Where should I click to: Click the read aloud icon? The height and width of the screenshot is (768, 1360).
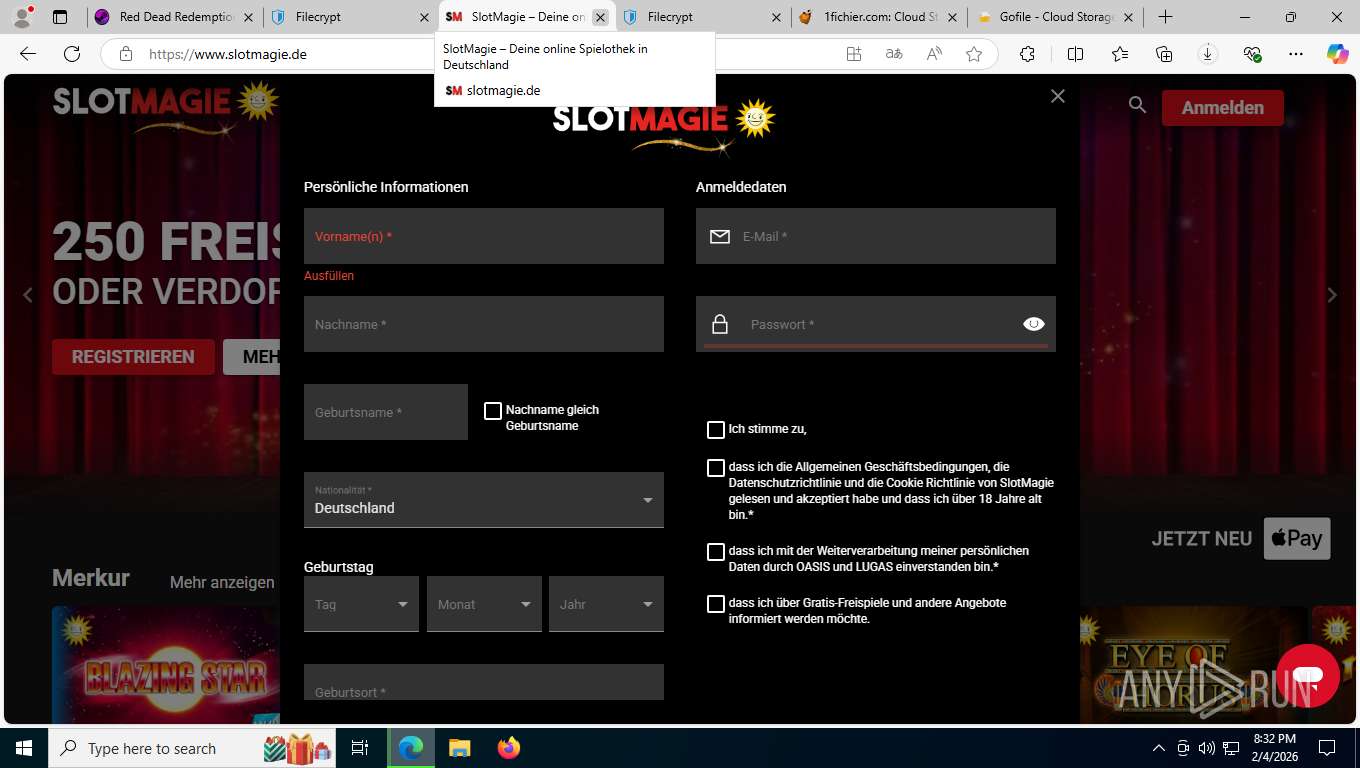pyautogui.click(x=934, y=54)
